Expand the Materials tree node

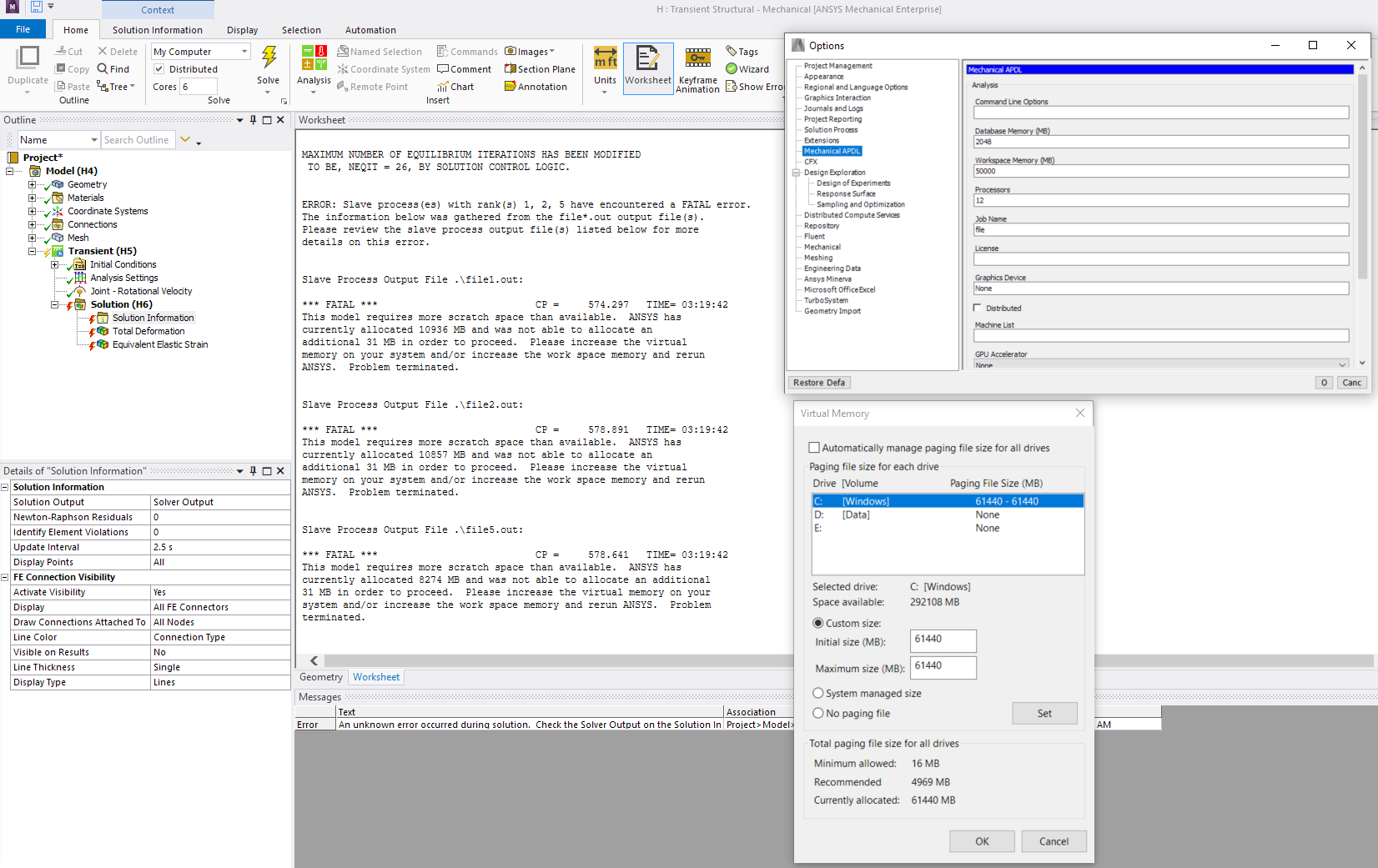[33, 198]
